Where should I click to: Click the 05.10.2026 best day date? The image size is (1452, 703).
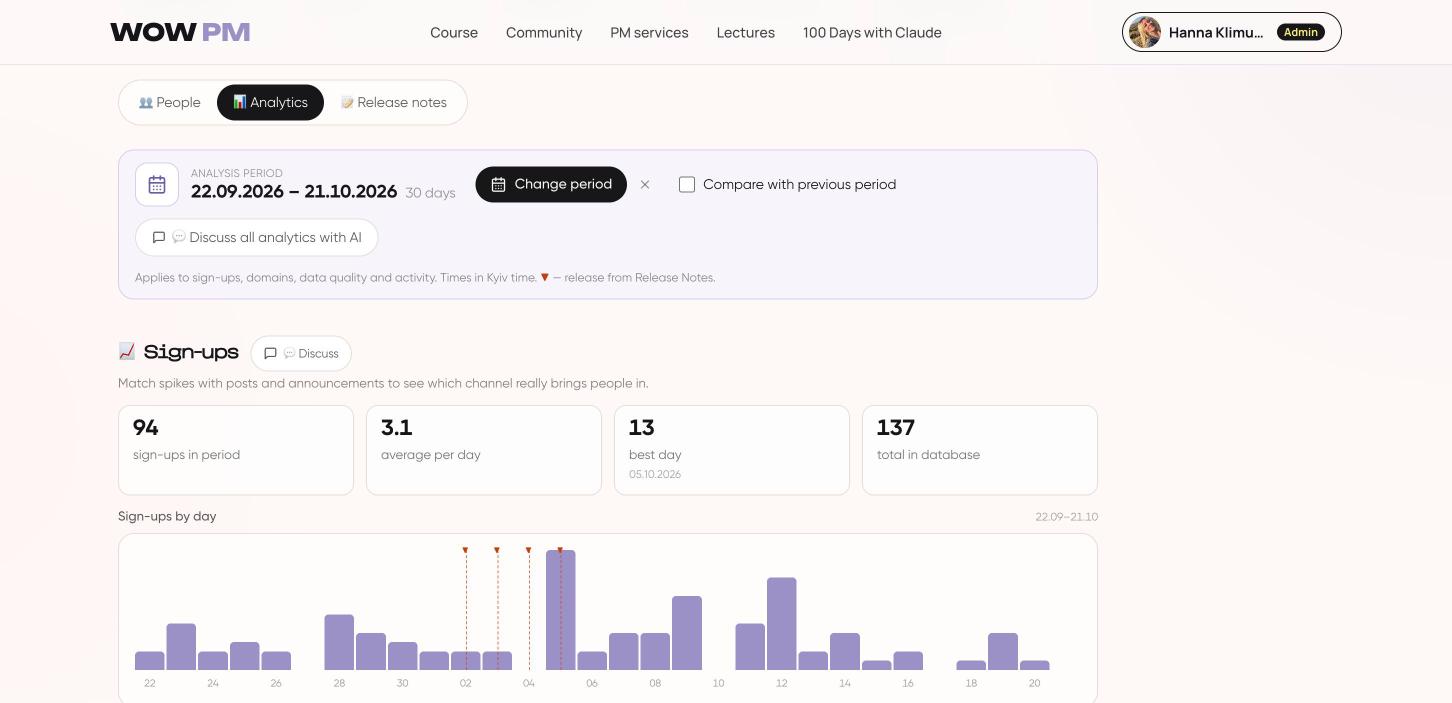(x=655, y=474)
